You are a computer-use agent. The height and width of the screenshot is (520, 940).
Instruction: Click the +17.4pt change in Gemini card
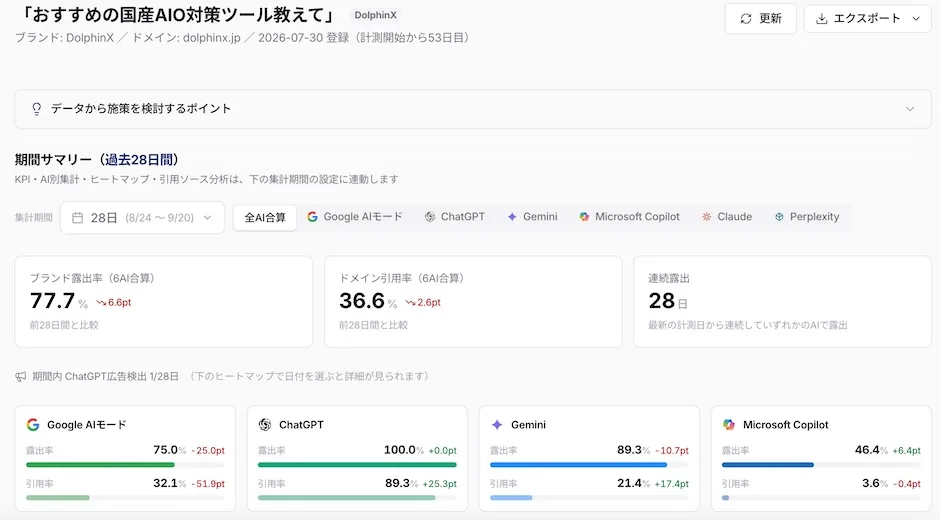(671, 484)
